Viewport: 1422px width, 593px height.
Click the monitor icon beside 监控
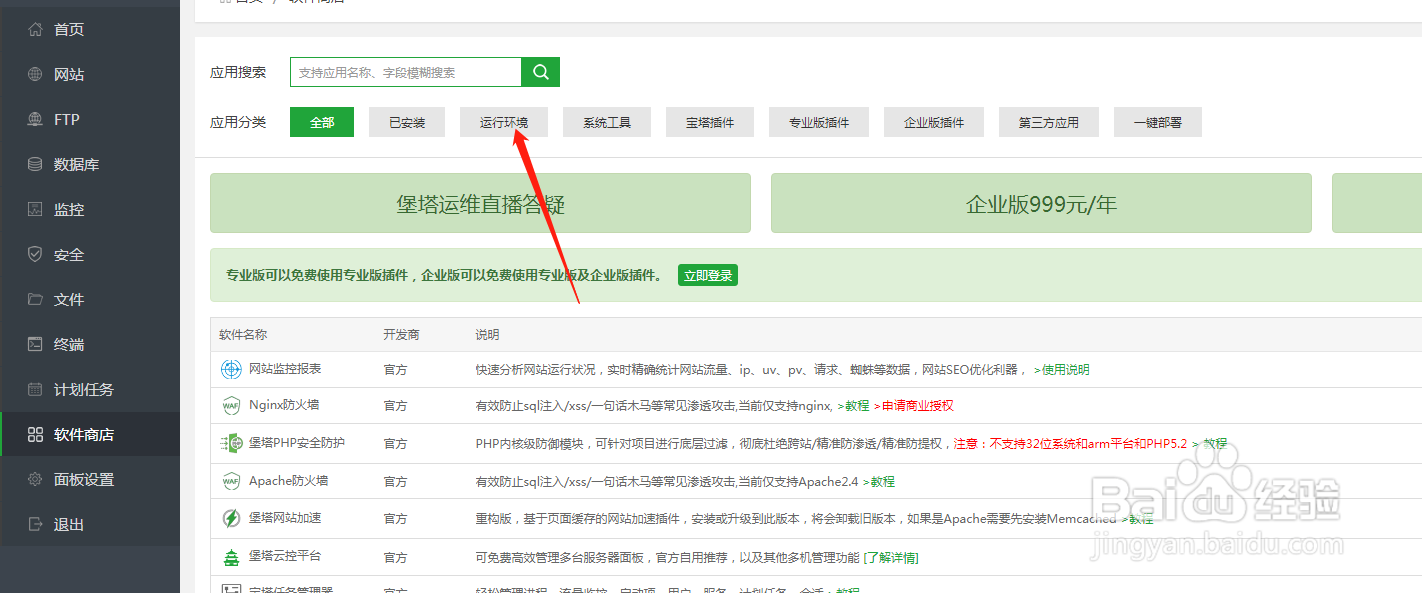click(35, 210)
